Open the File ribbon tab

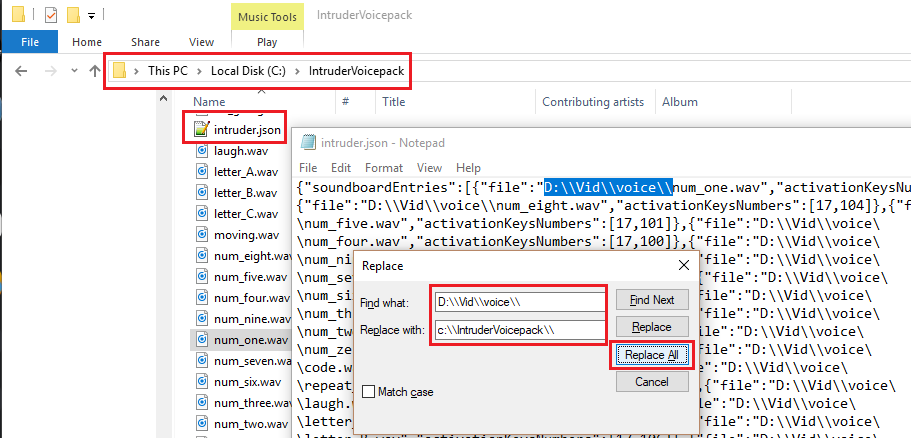(x=30, y=42)
